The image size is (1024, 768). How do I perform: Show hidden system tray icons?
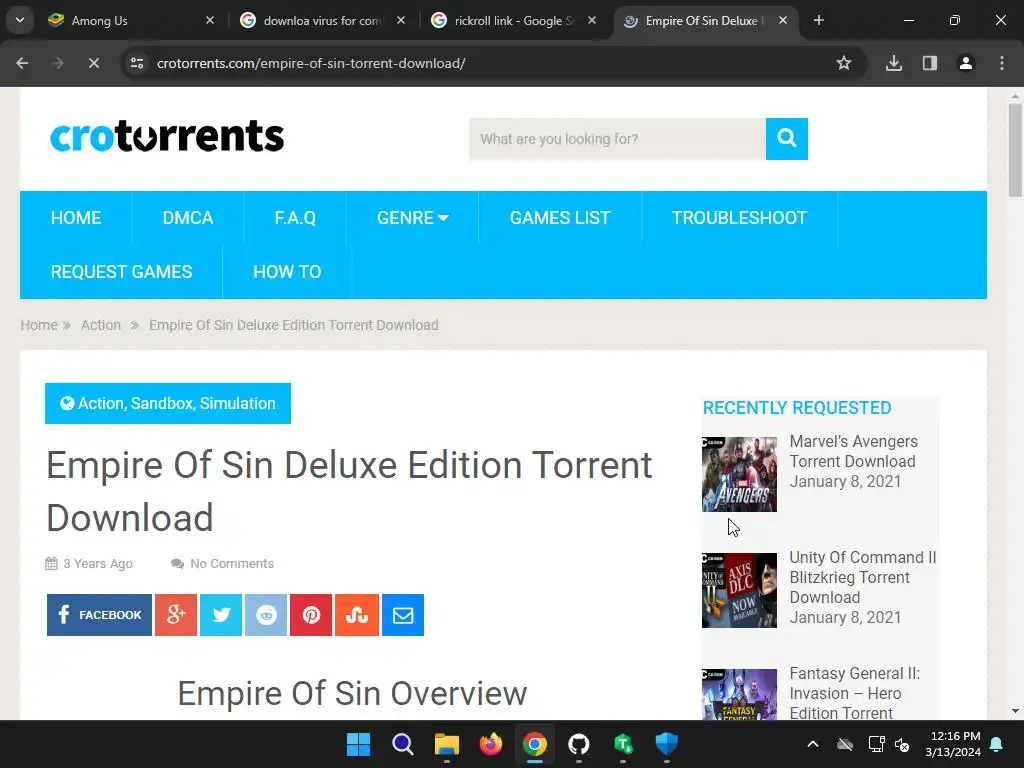click(x=813, y=744)
